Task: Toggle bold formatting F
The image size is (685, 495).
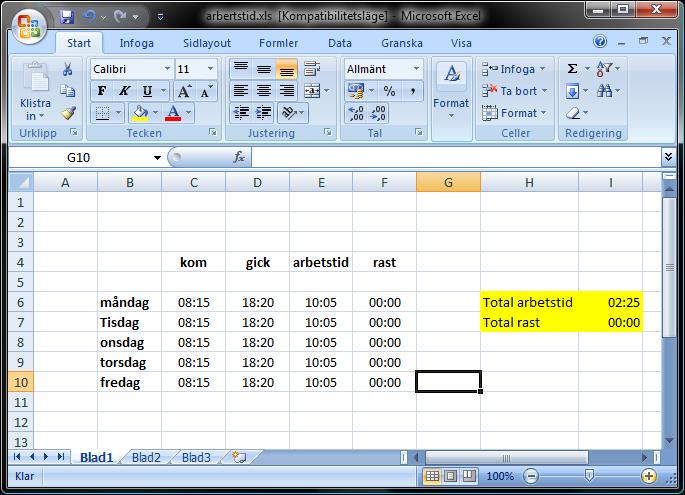Action: [102, 91]
